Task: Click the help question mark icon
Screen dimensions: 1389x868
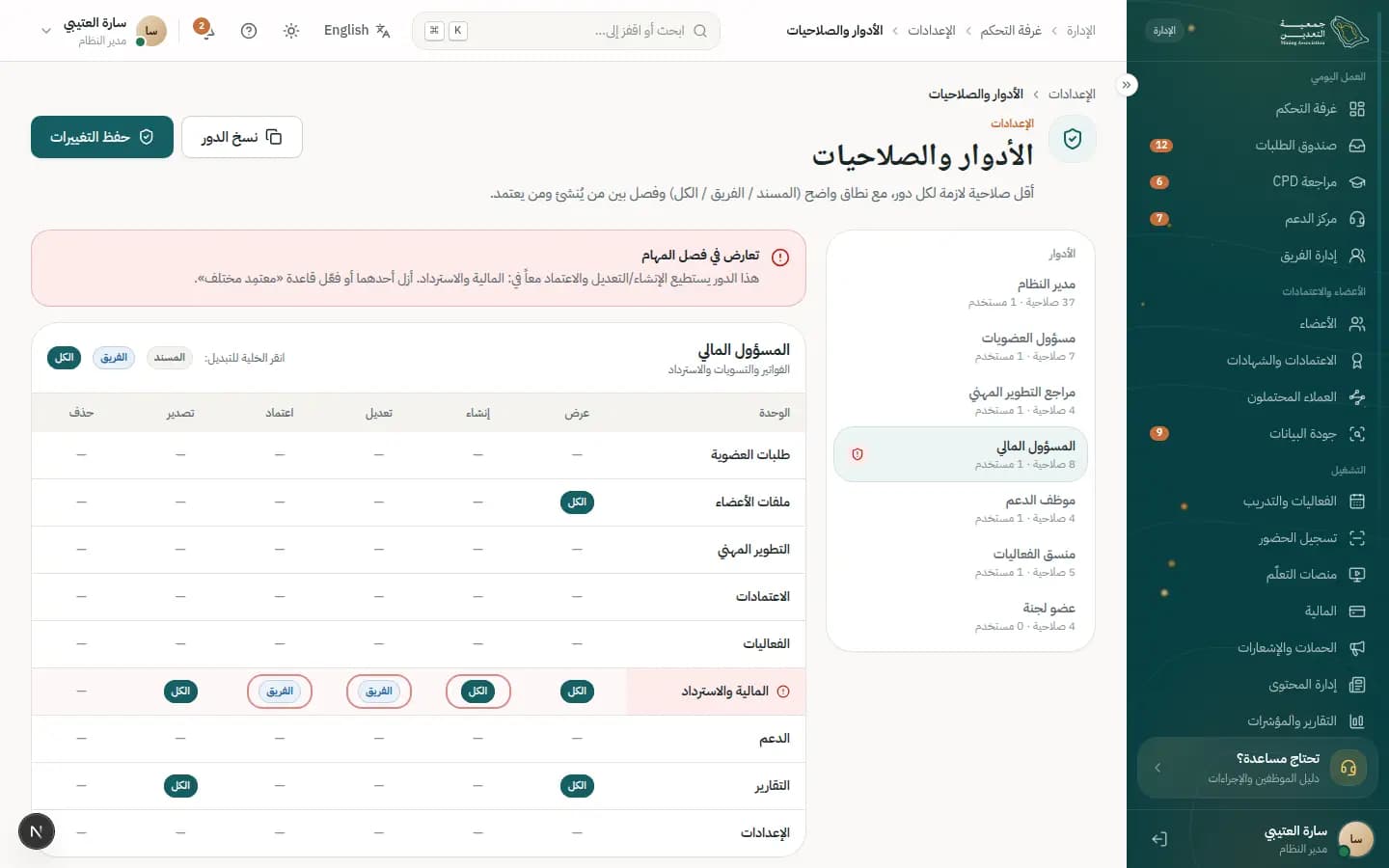Action: tap(249, 31)
